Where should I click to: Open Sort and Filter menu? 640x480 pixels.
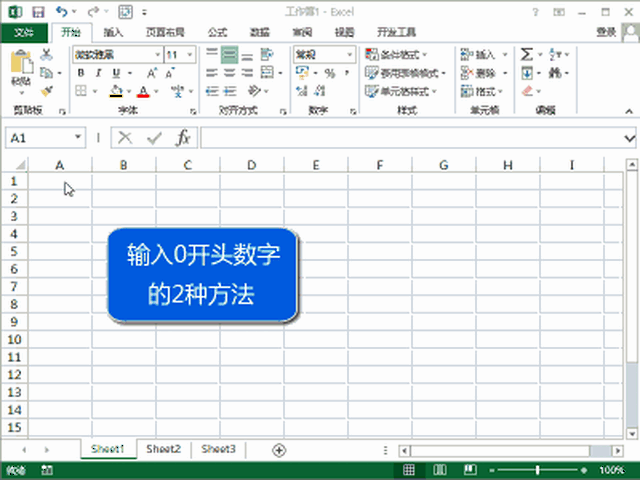[558, 54]
